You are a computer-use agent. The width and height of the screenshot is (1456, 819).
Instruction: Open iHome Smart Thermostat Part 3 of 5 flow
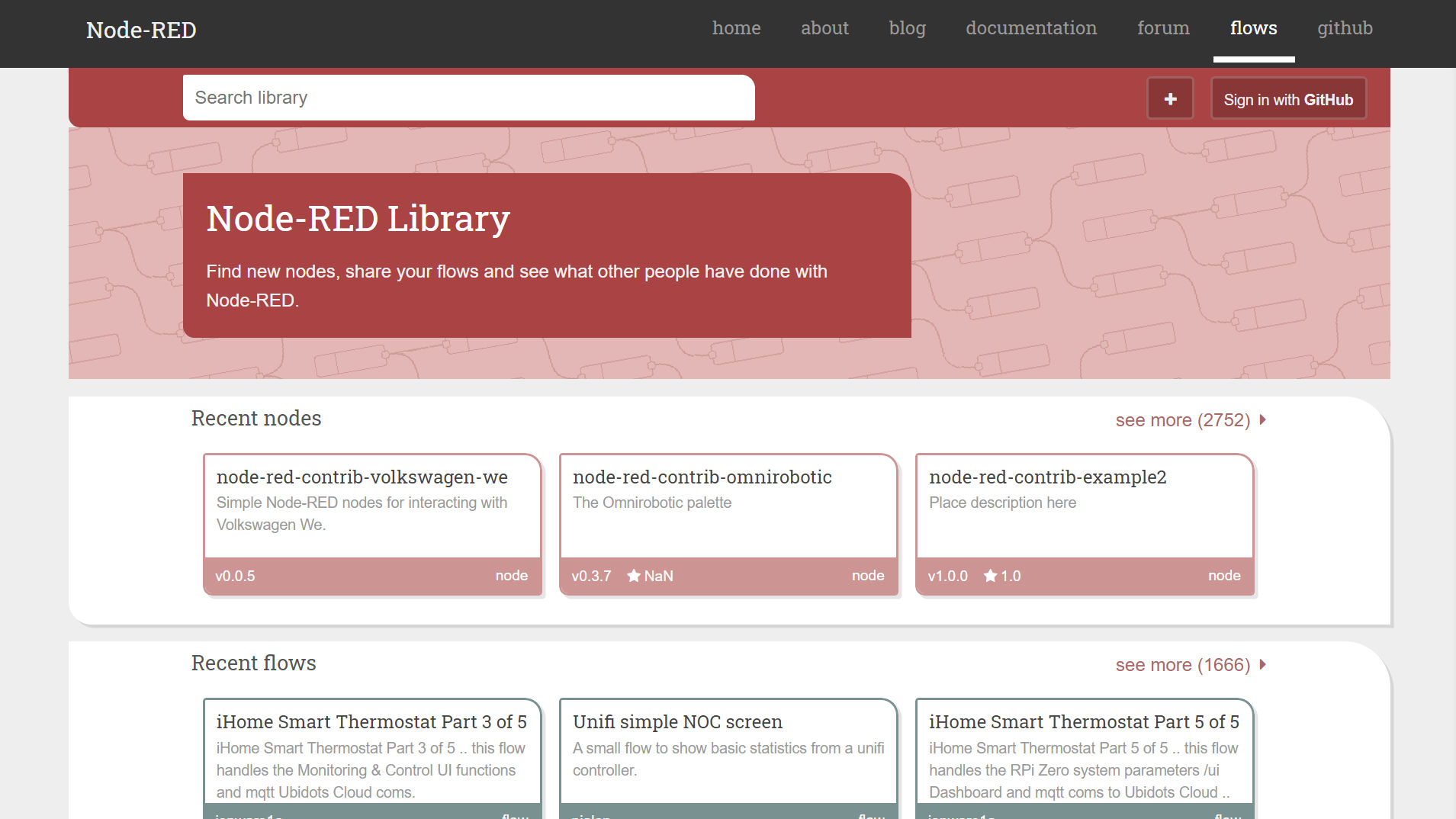pos(371,721)
